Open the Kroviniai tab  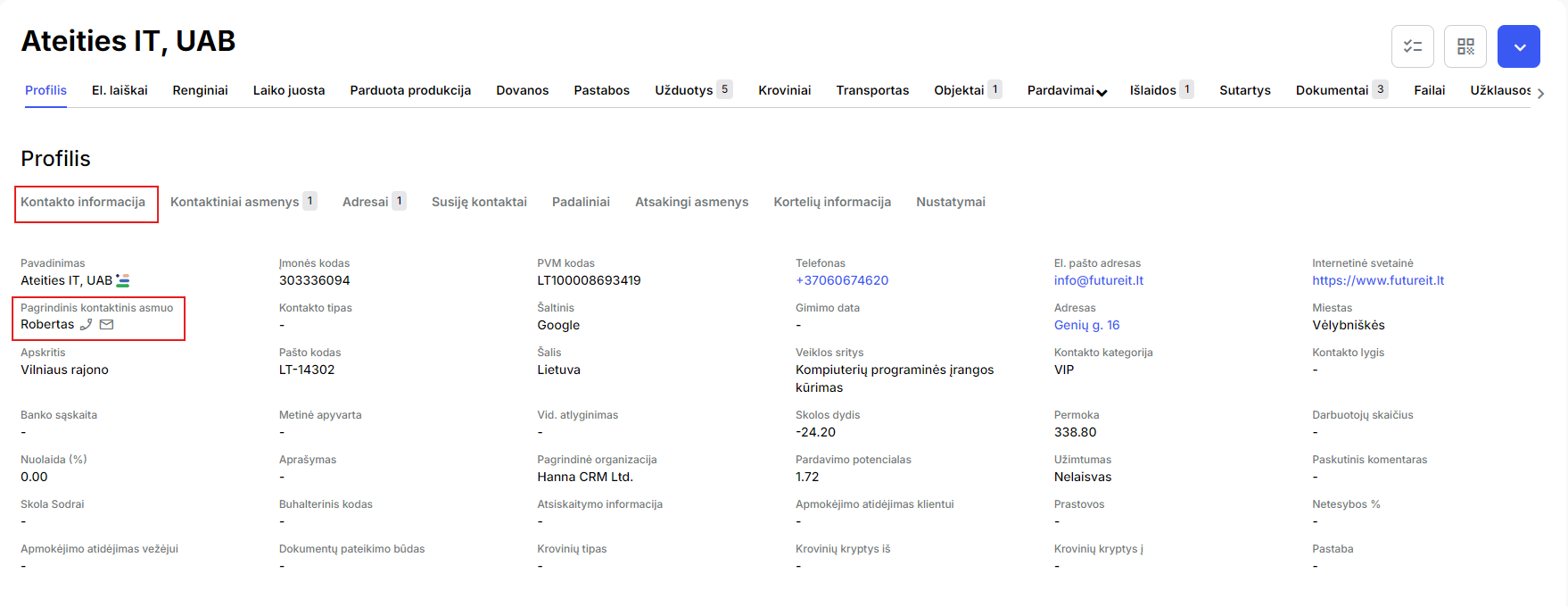click(785, 90)
